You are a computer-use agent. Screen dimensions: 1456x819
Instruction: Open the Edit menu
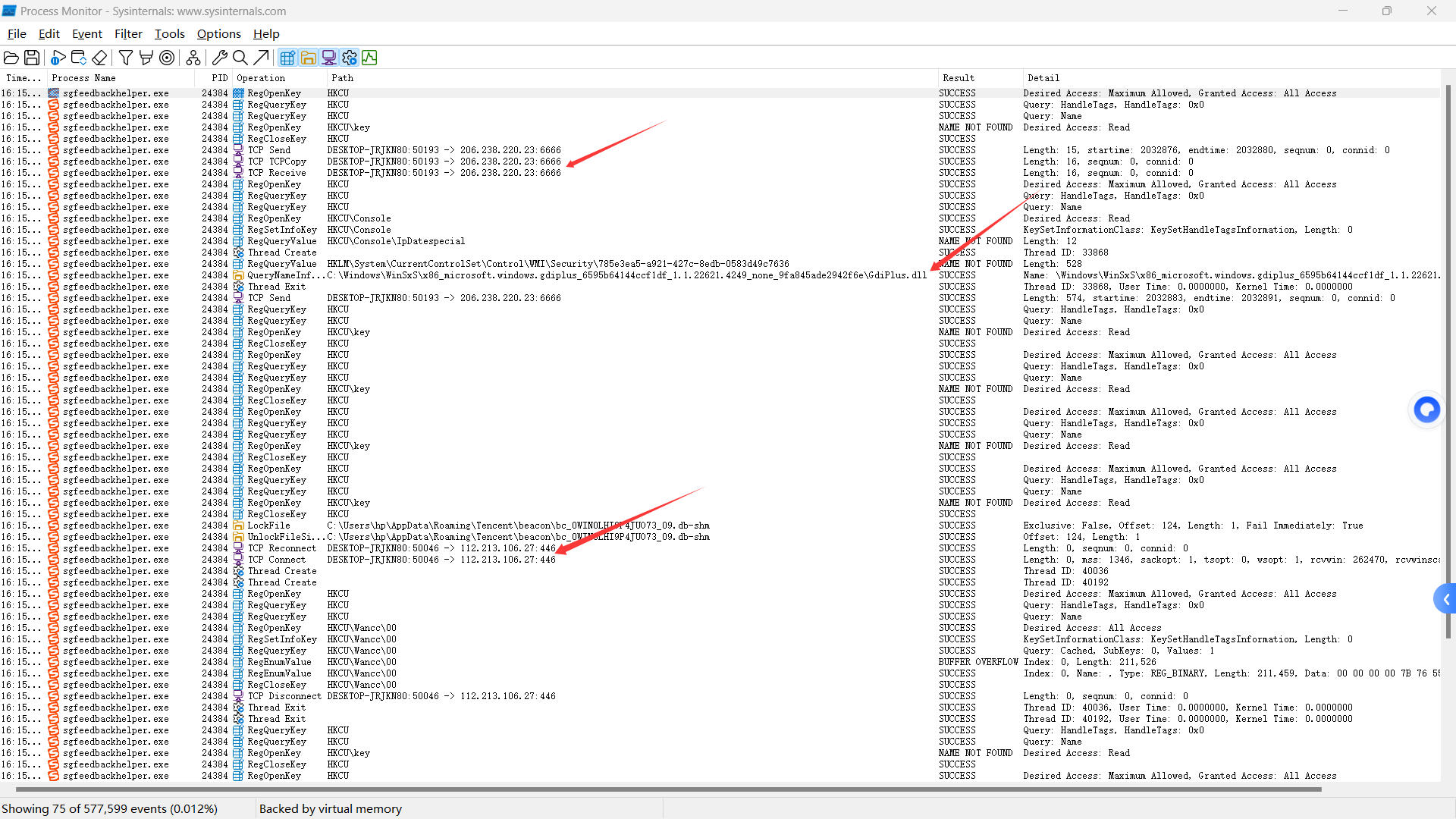(x=49, y=34)
